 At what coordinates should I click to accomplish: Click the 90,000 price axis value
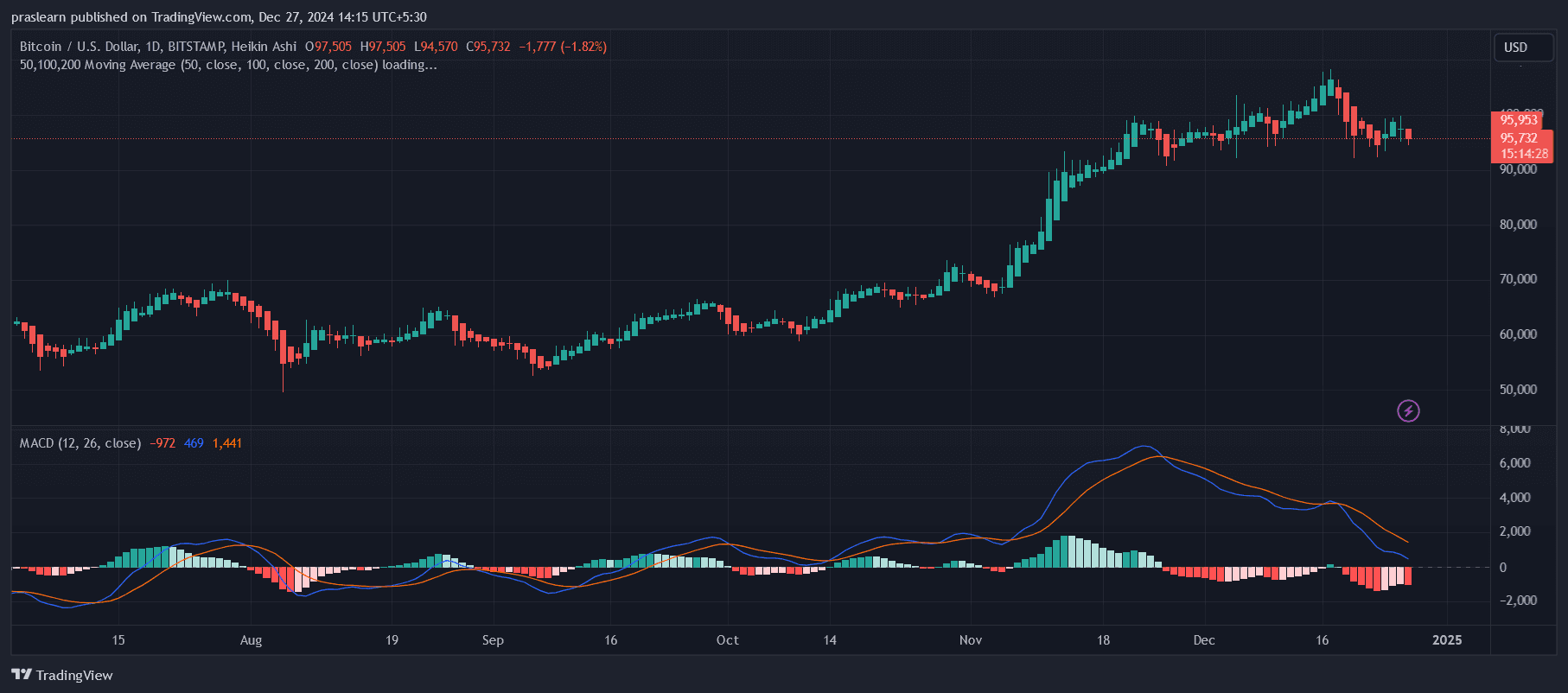1518,169
